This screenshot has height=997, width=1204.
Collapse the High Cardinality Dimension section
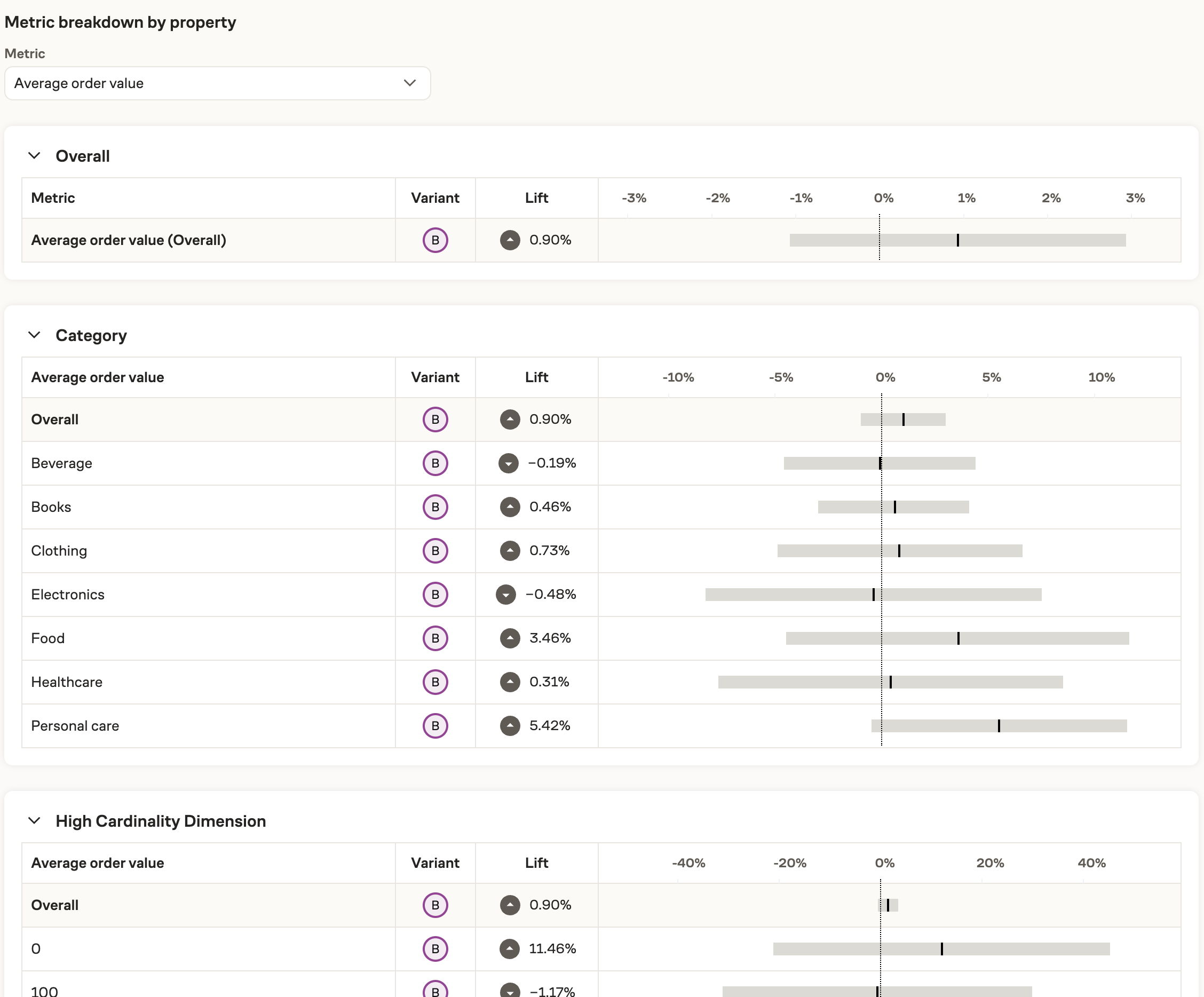pyautogui.click(x=34, y=821)
